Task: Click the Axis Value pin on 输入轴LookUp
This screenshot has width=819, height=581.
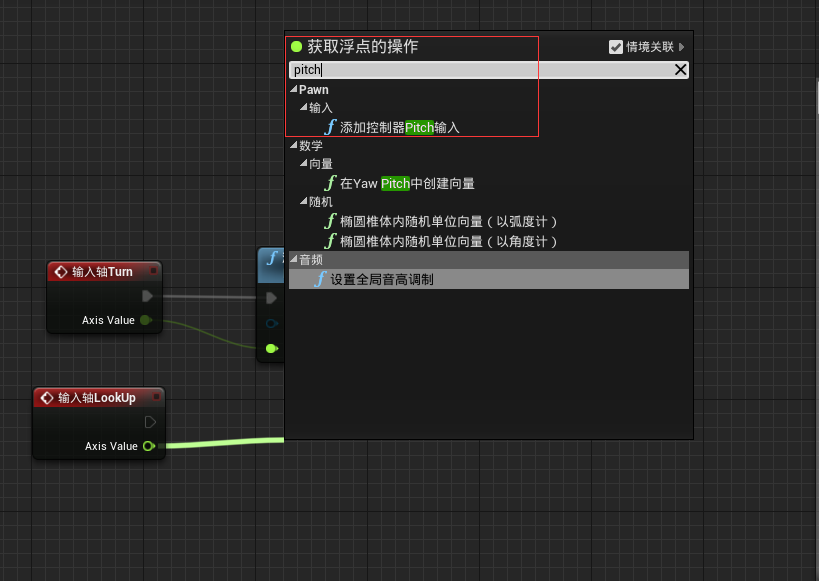Action: (149, 446)
